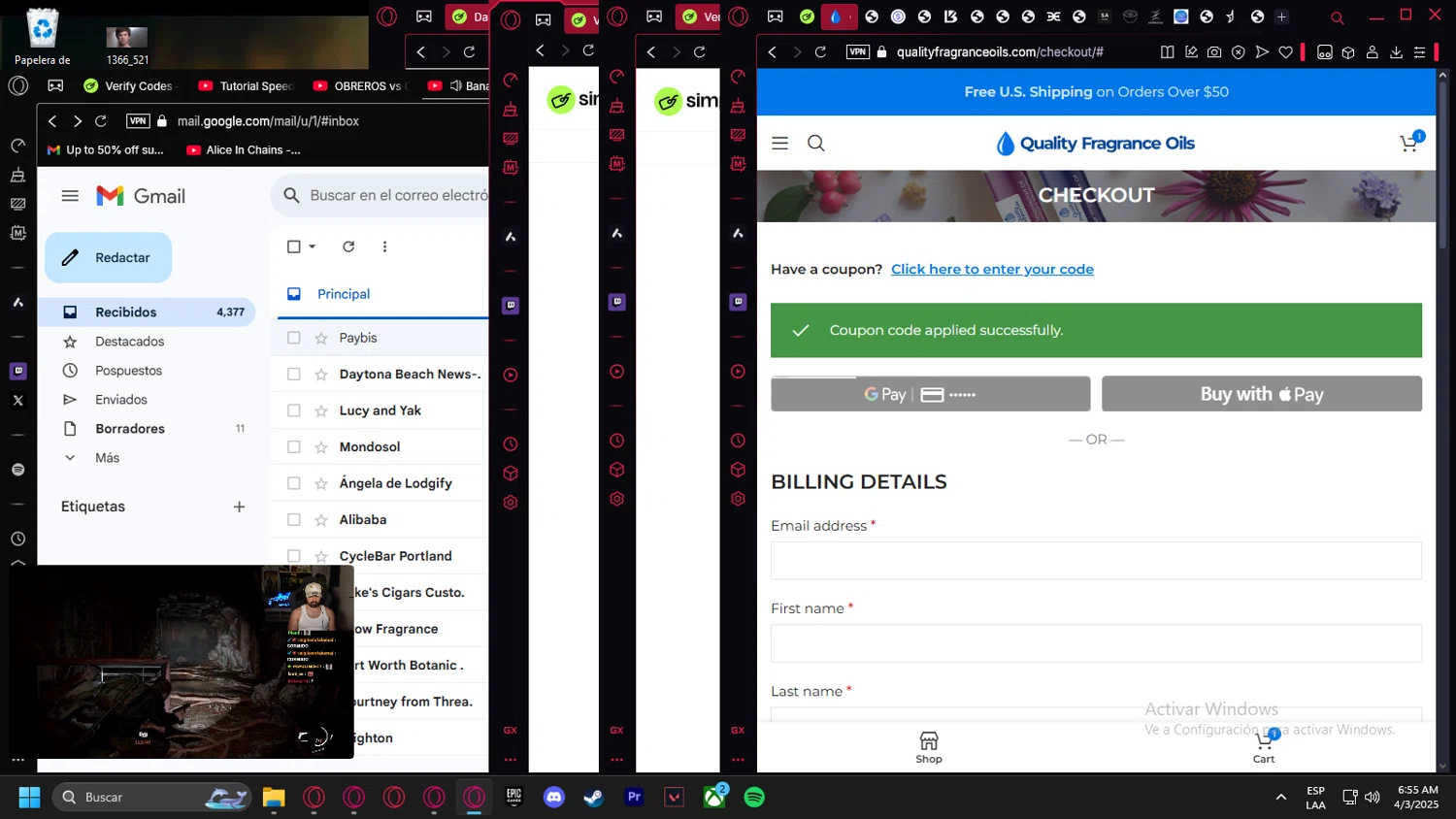Open the select-all dropdown arrow in Gmail

pyautogui.click(x=312, y=246)
